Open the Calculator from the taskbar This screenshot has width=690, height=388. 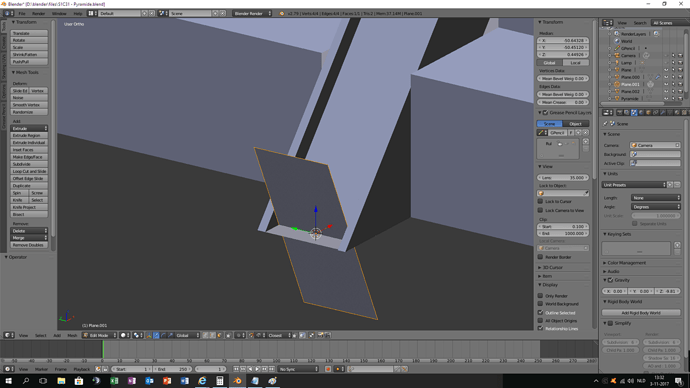click(220, 381)
